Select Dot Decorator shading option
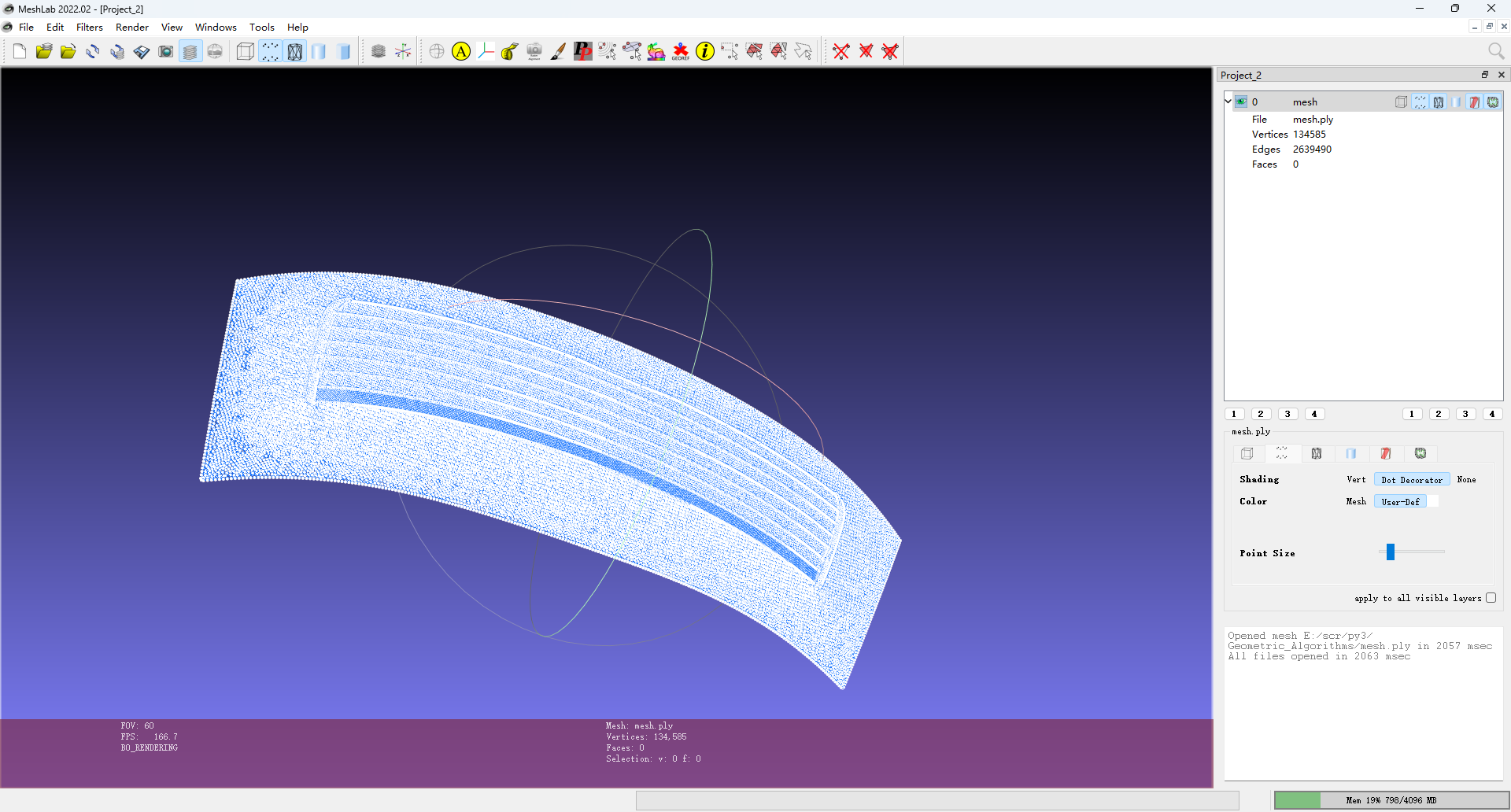Image resolution: width=1511 pixels, height=812 pixels. (x=1412, y=480)
